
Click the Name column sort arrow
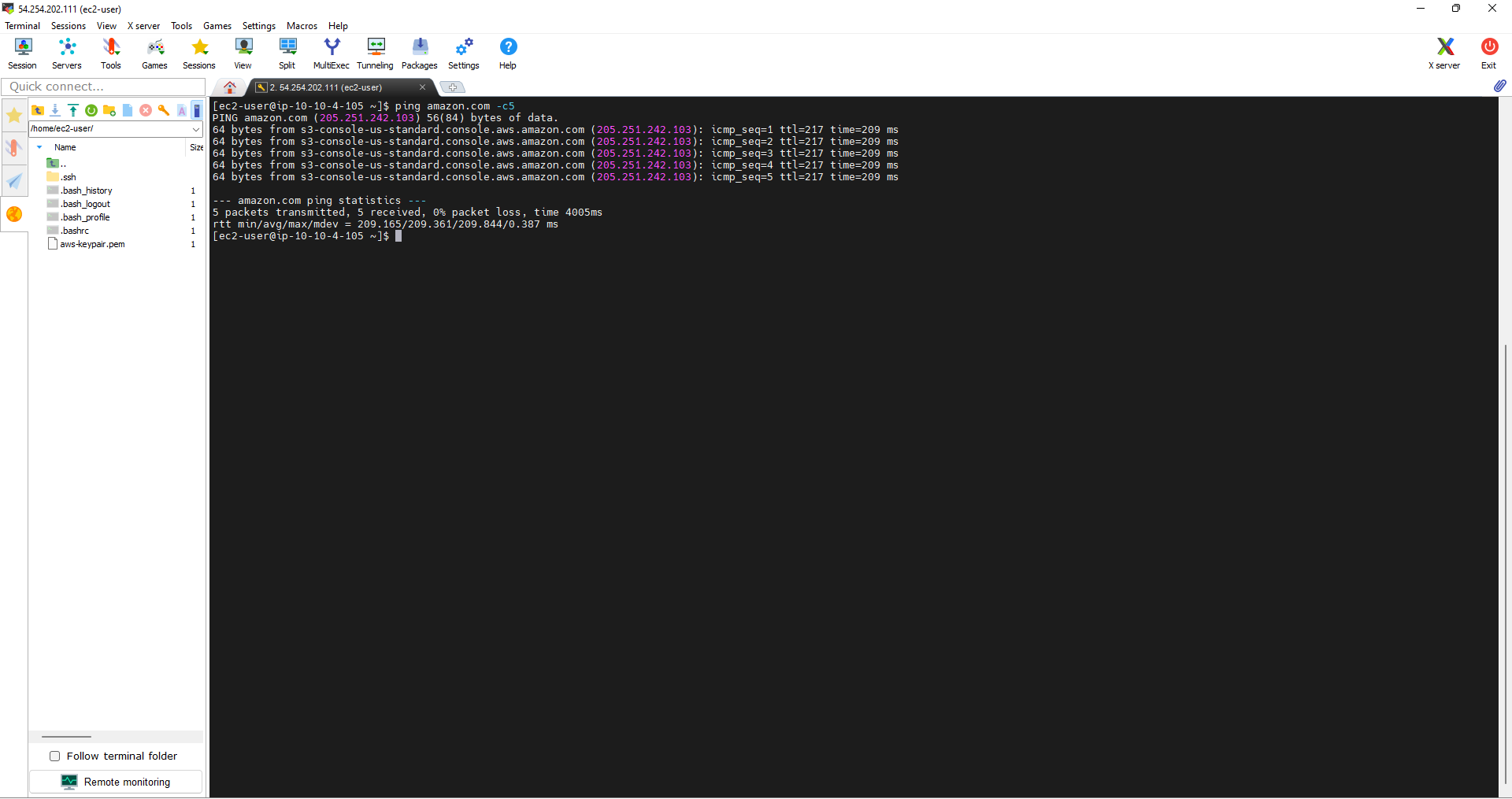click(39, 147)
